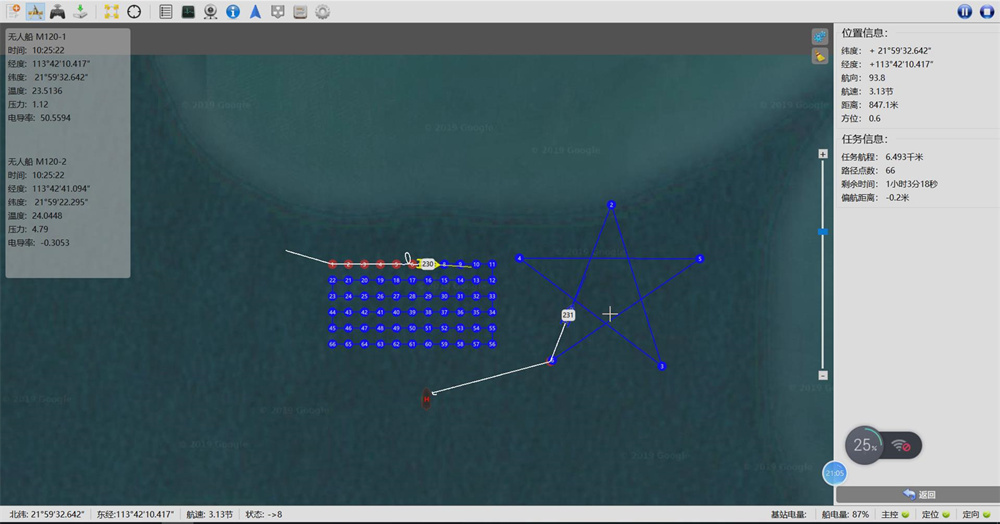Toggle the active route planning tool
This screenshot has width=1000, height=524.
(35, 11)
